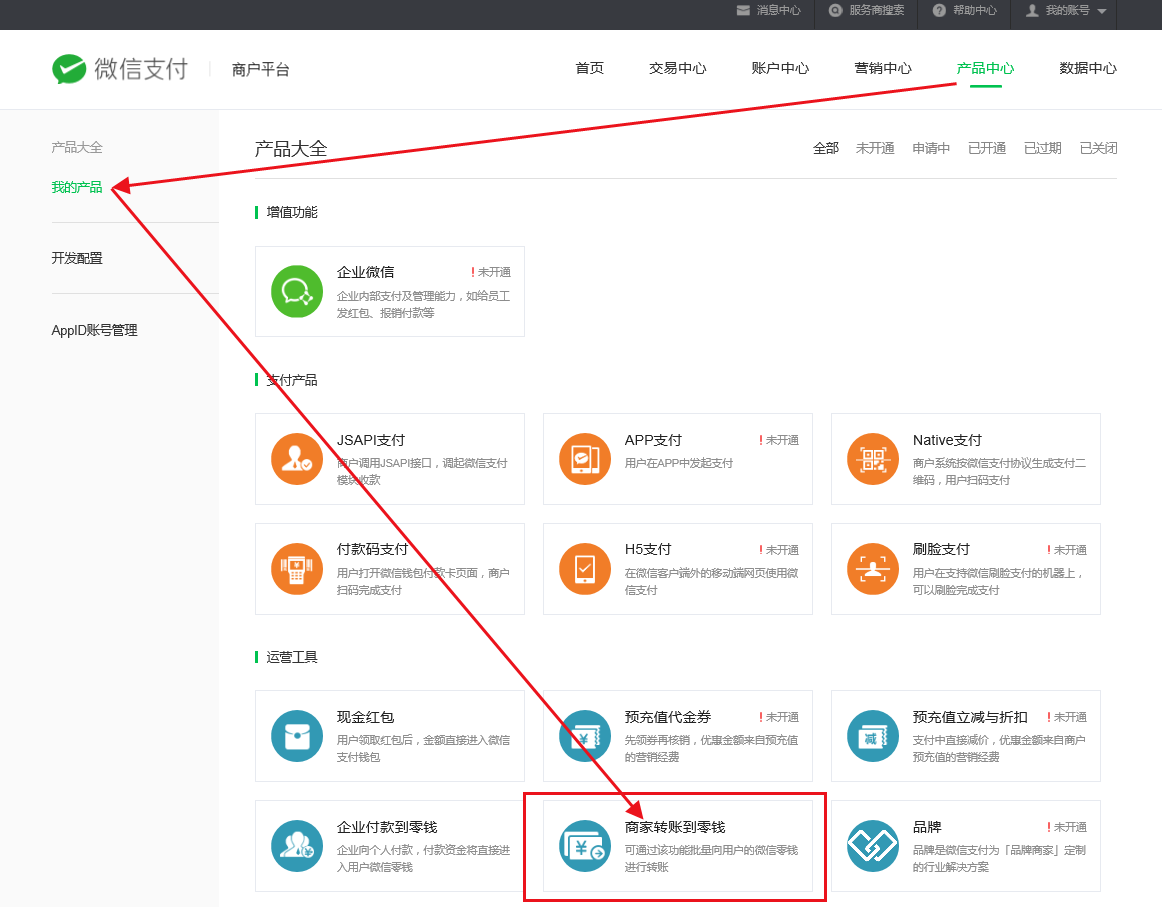Select 我的产品 in left sidebar

click(x=77, y=187)
